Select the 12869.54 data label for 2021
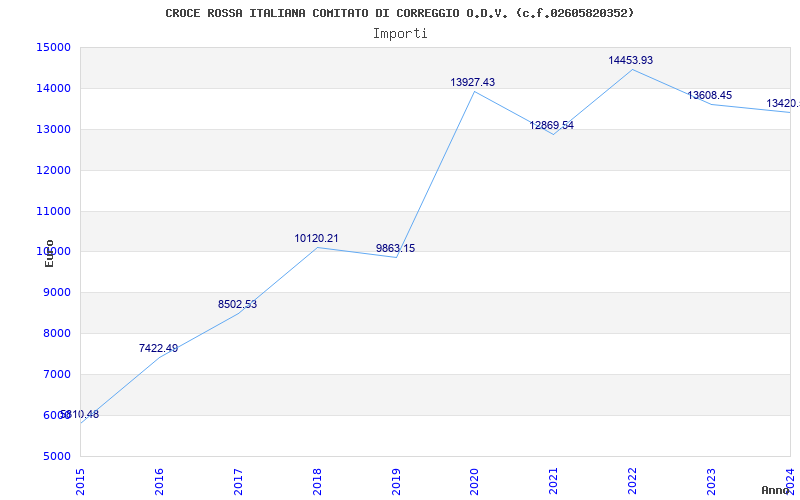This screenshot has width=800, height=500. point(552,125)
